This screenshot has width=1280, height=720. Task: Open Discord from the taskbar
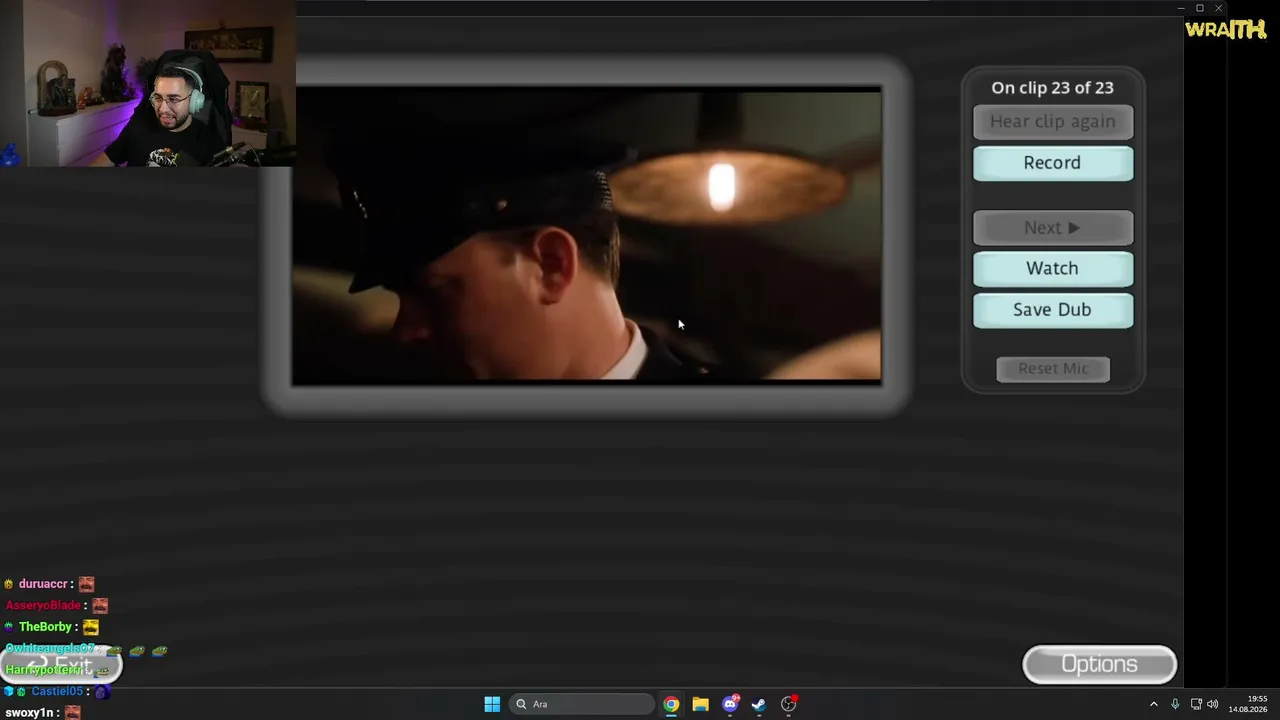pyautogui.click(x=730, y=704)
